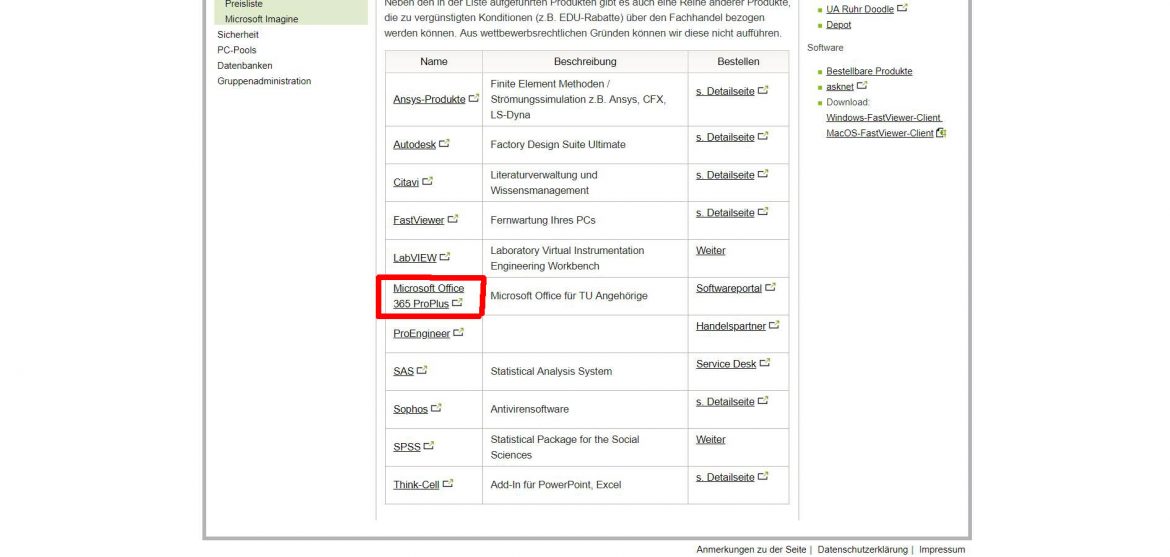
Task: Open Sicherheit in the left navigation
Action: pyautogui.click(x=238, y=34)
